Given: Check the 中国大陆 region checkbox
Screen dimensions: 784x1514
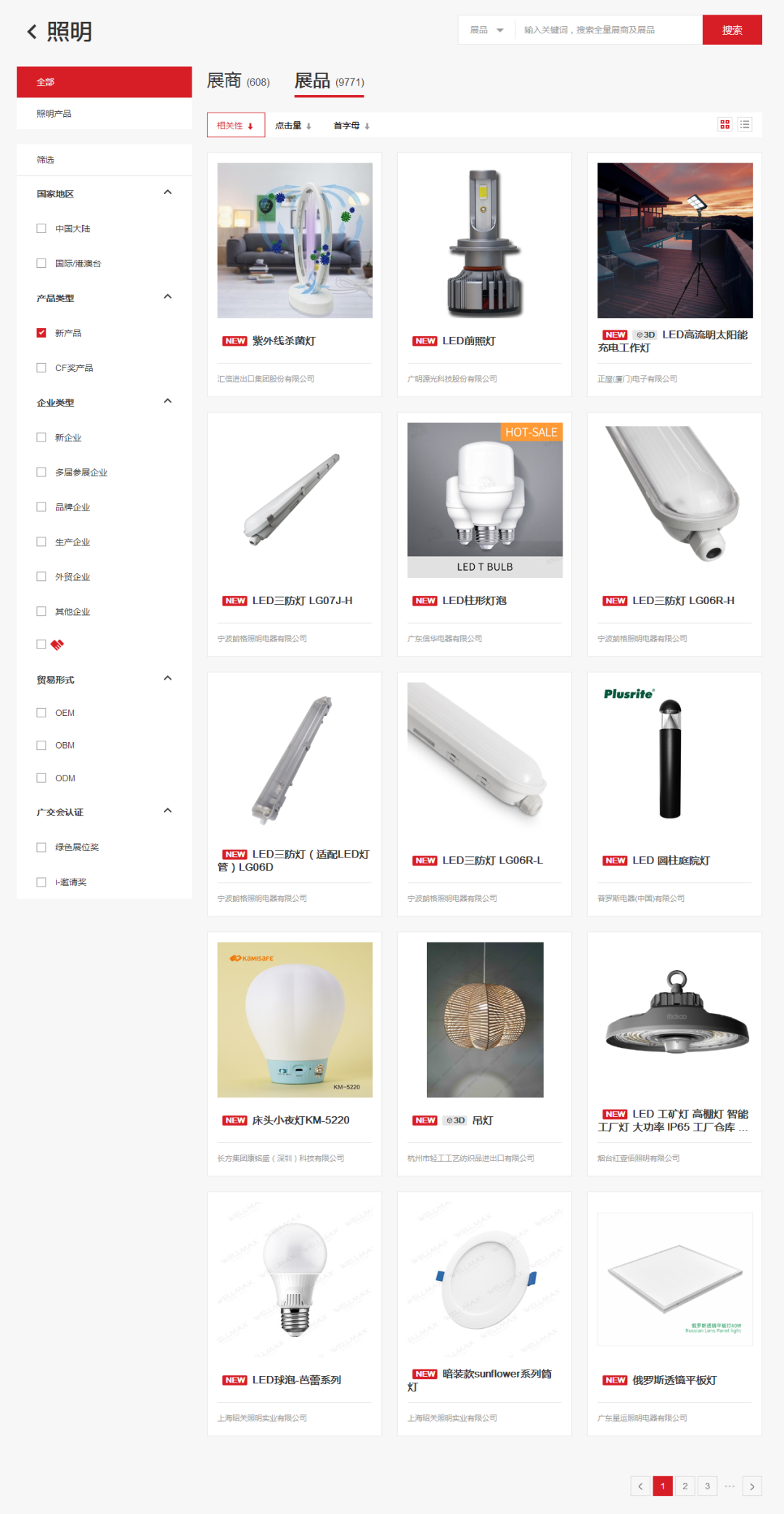Looking at the screenshot, I should (x=41, y=228).
